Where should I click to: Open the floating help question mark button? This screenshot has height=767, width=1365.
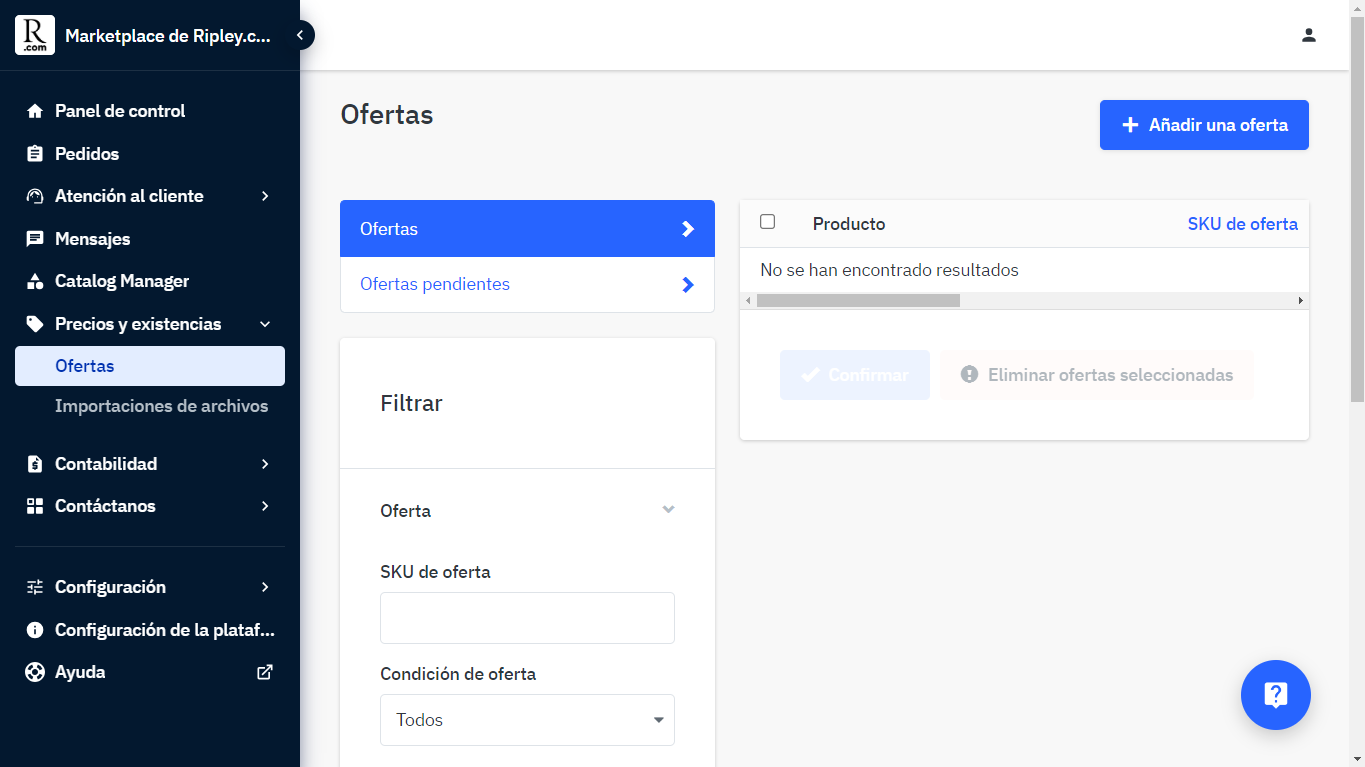pyautogui.click(x=1275, y=694)
